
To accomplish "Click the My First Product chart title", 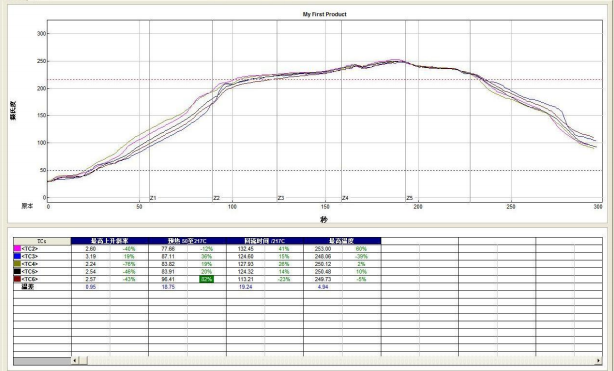I will (325, 14).
